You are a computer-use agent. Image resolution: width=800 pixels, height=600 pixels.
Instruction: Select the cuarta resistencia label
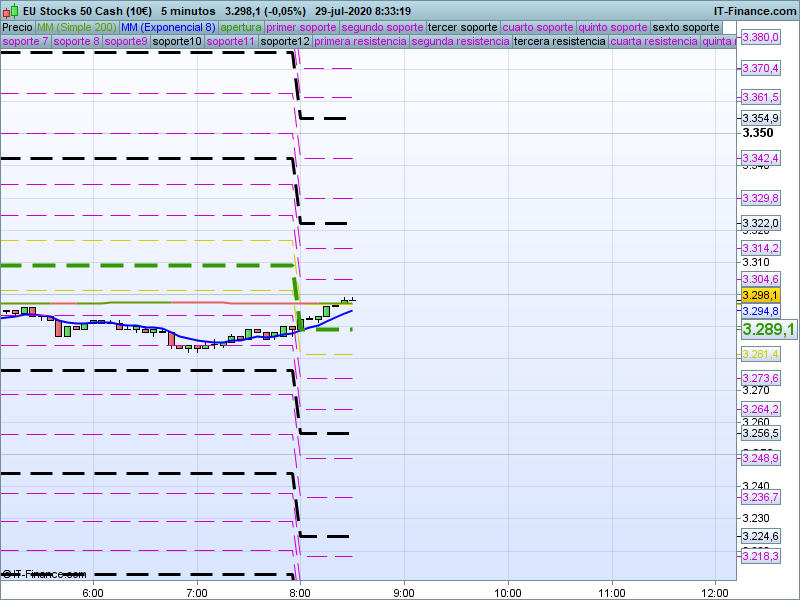[654, 42]
